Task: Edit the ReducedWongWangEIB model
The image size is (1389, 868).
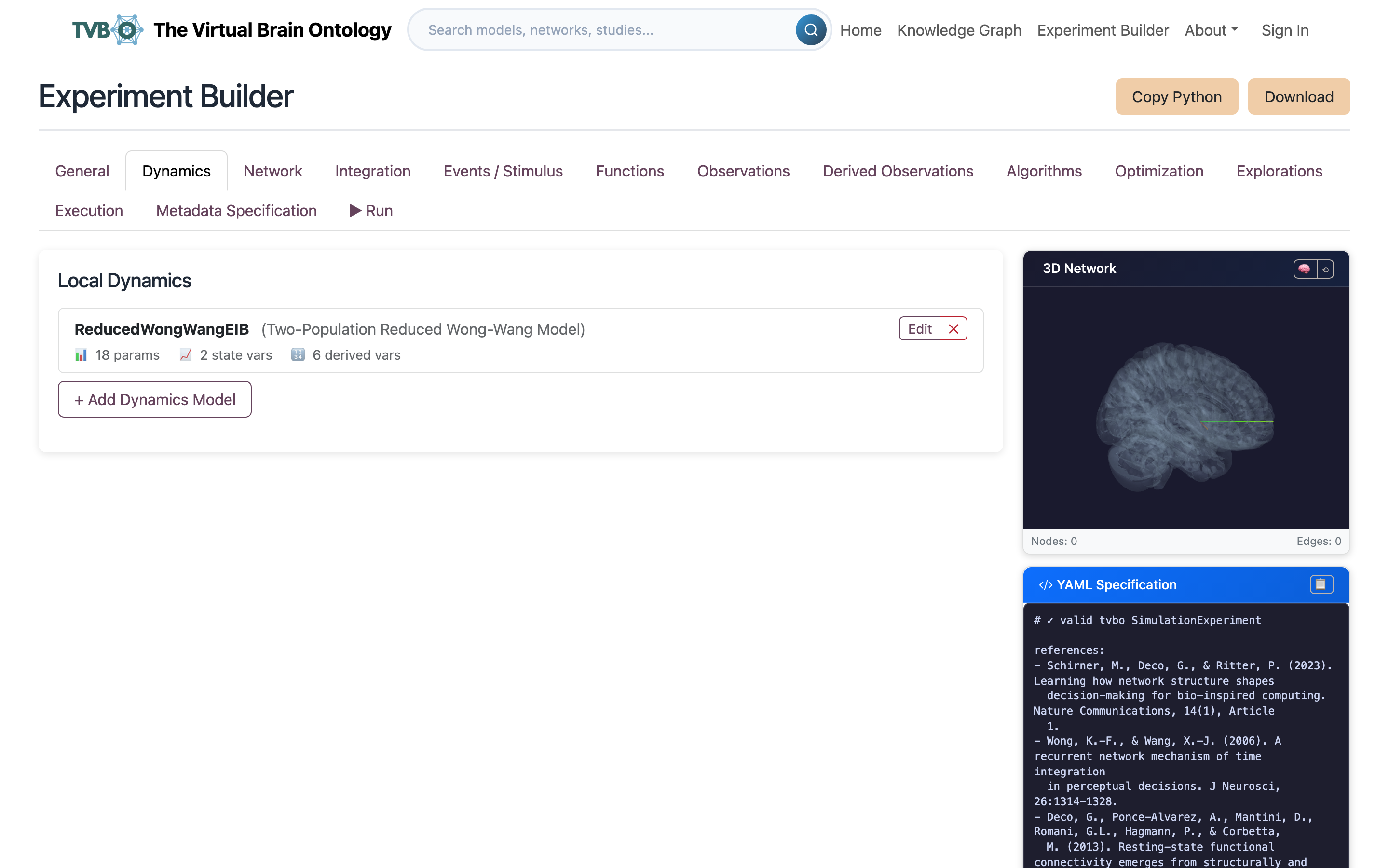Action: click(920, 329)
